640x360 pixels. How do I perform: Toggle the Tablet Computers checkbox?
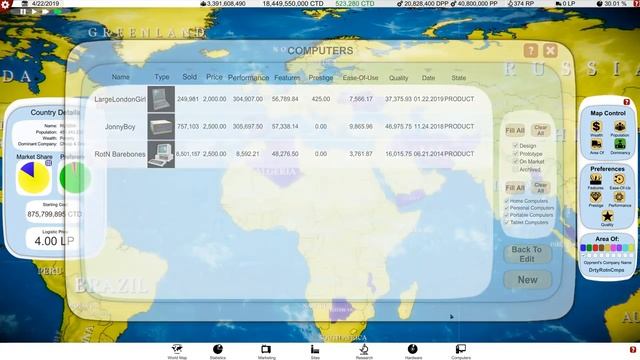pos(507,222)
